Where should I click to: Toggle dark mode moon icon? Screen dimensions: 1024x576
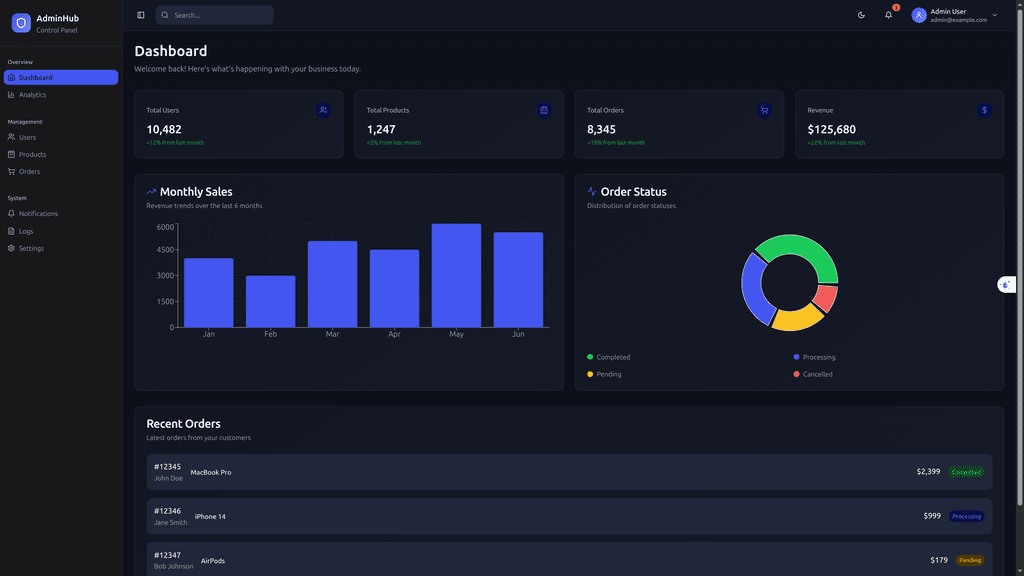(862, 15)
